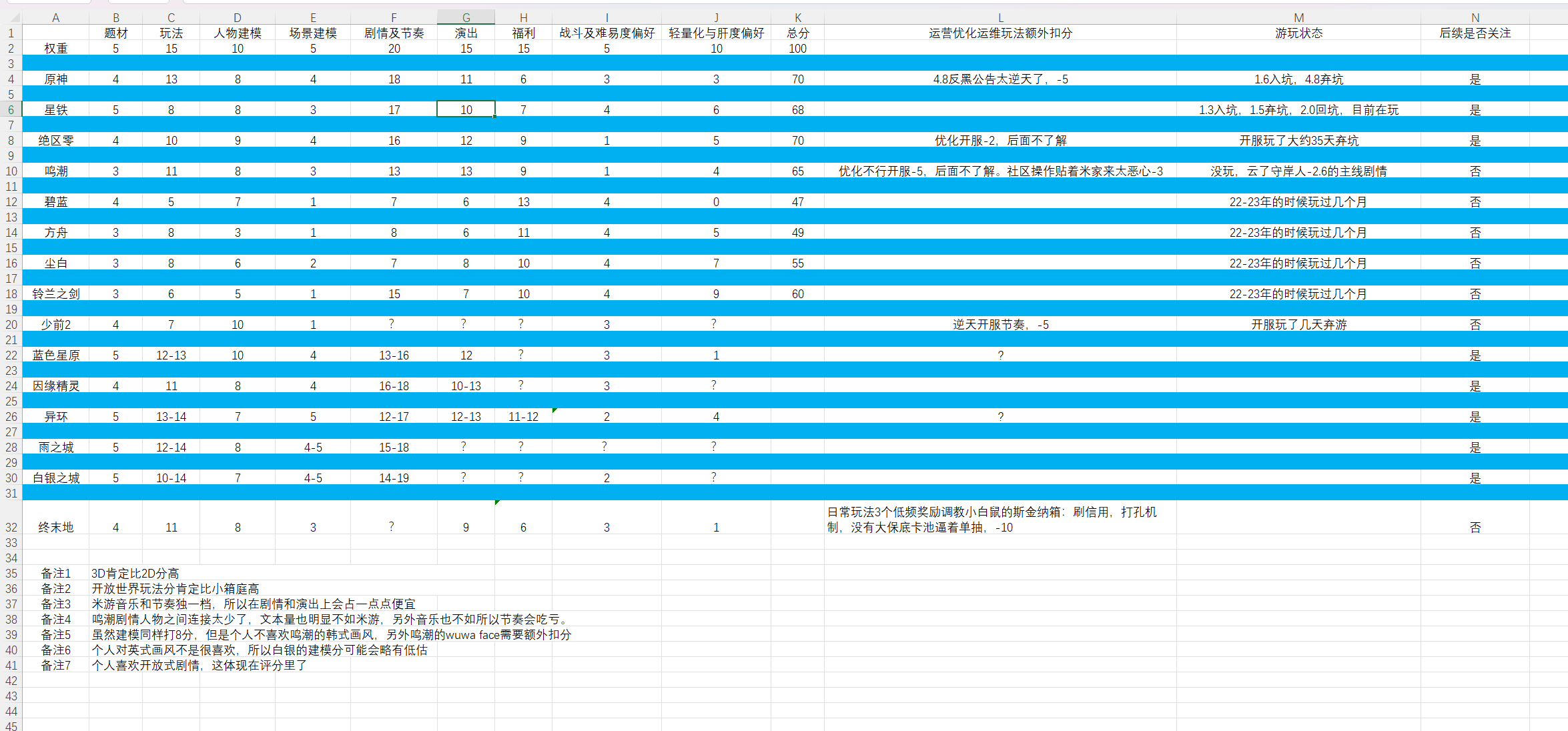The height and width of the screenshot is (731, 1568).
Task: Click the select-all corner of grid
Action: pos(11,17)
